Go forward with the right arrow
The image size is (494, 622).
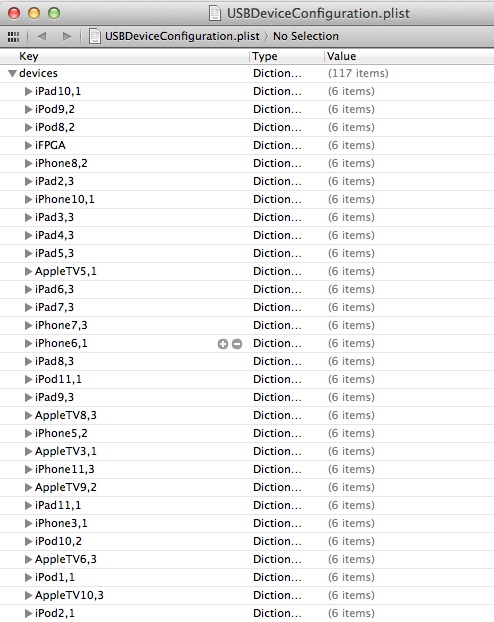pyautogui.click(x=67, y=36)
